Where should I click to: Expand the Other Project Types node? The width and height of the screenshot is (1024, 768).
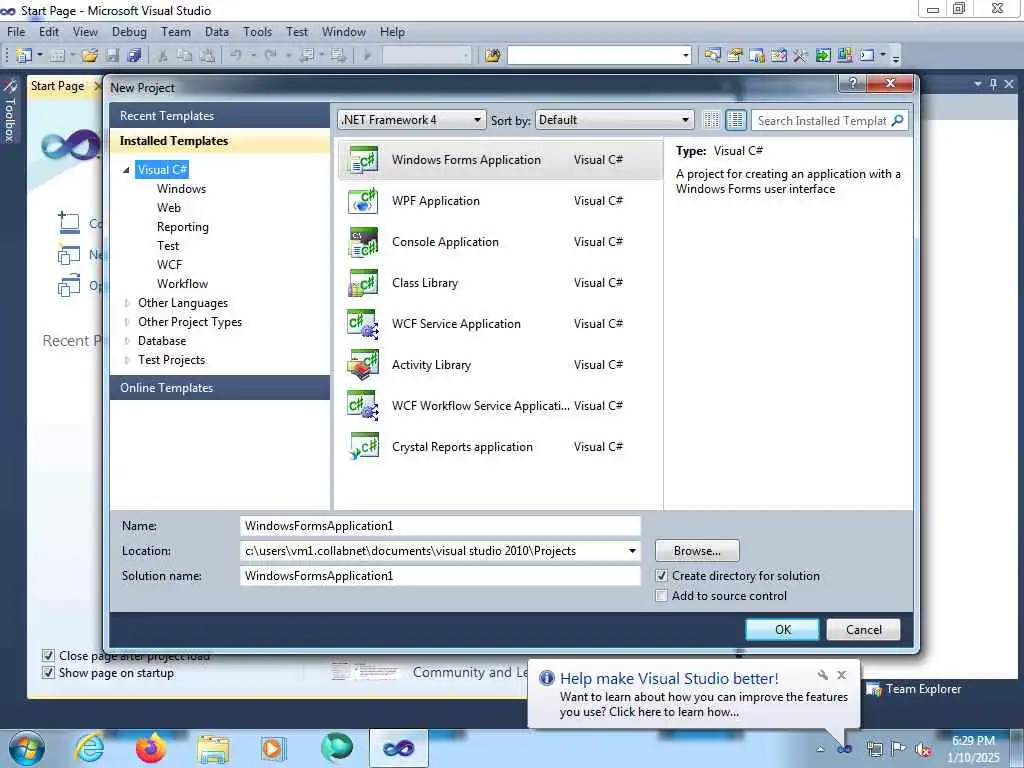pos(127,322)
